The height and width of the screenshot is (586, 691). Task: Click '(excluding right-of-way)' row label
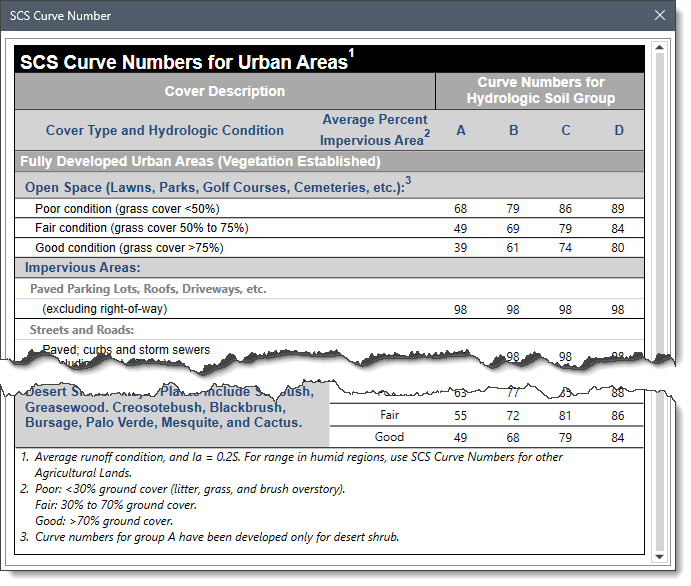pos(105,309)
